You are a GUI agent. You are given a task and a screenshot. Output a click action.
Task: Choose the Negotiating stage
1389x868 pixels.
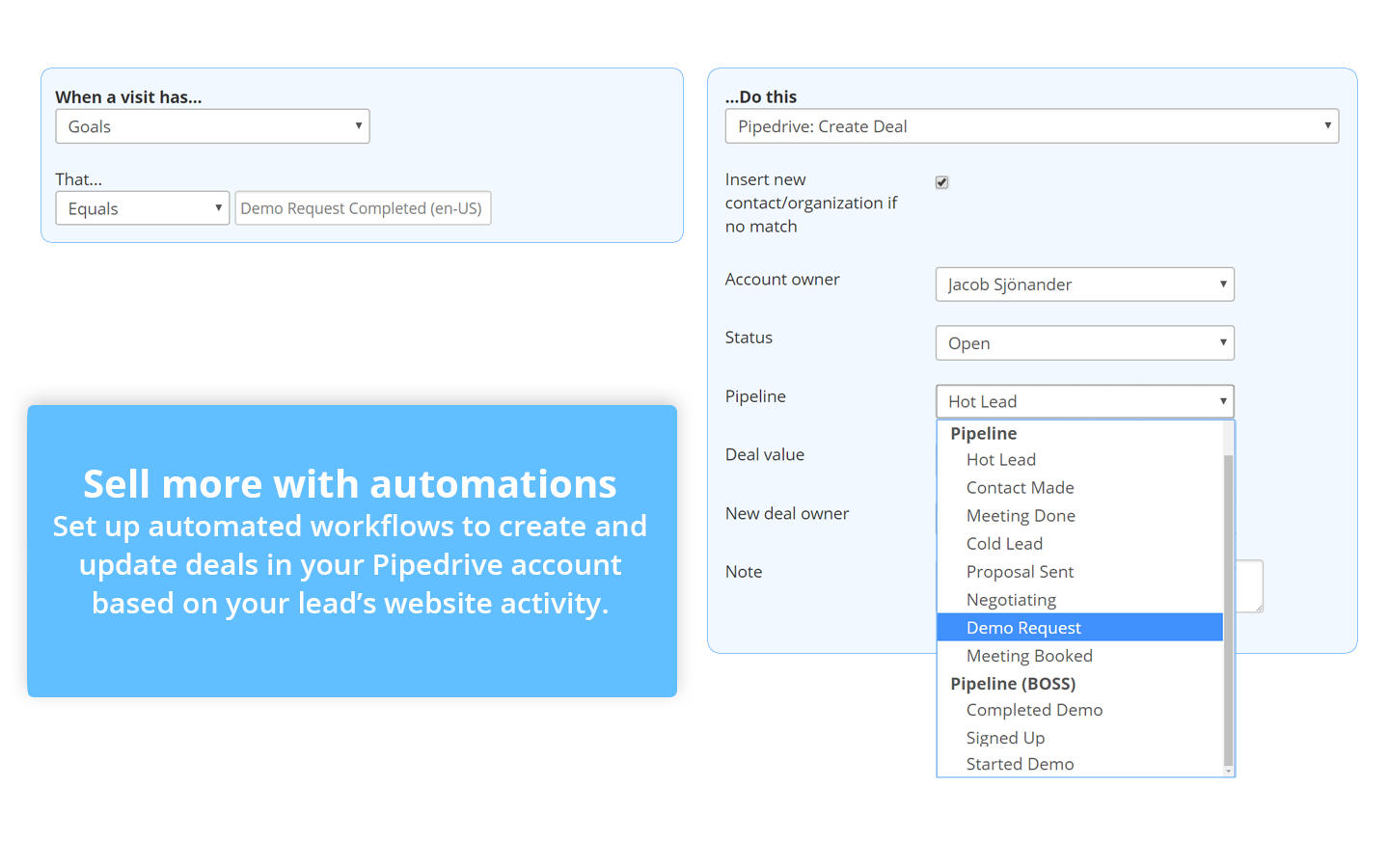pos(1011,599)
